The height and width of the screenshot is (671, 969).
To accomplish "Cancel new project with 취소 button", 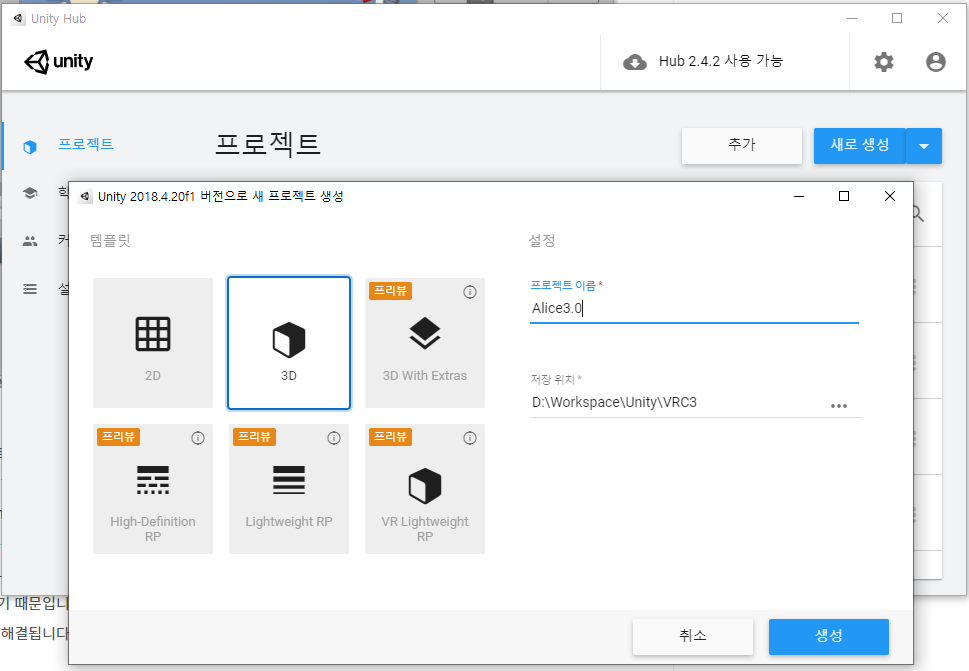I will coord(693,636).
